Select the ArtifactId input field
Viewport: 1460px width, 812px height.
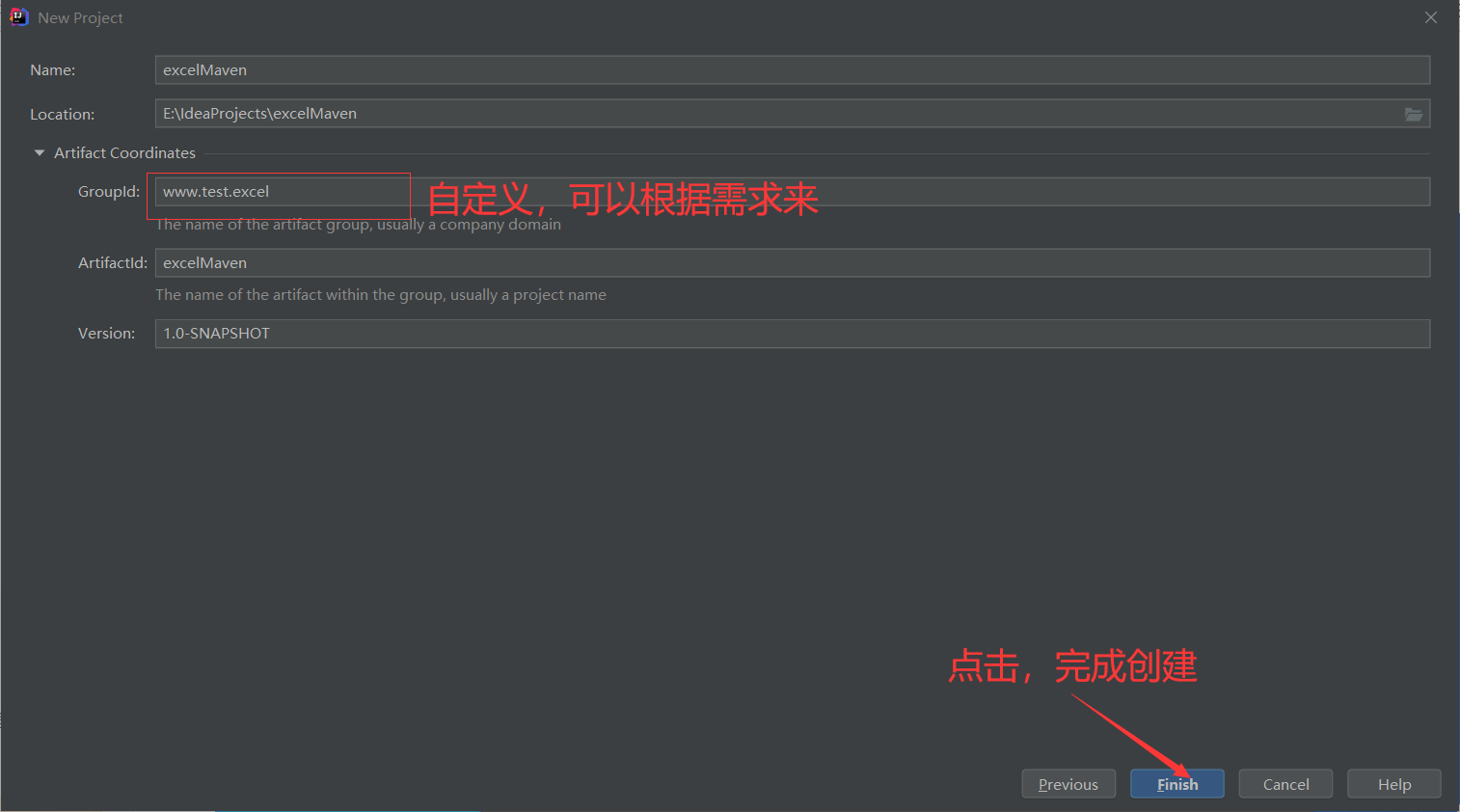pyautogui.click(x=792, y=262)
